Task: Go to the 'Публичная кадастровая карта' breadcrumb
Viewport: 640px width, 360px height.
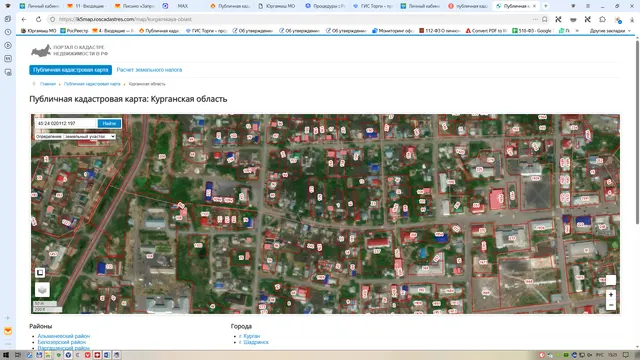Action: 92,84
